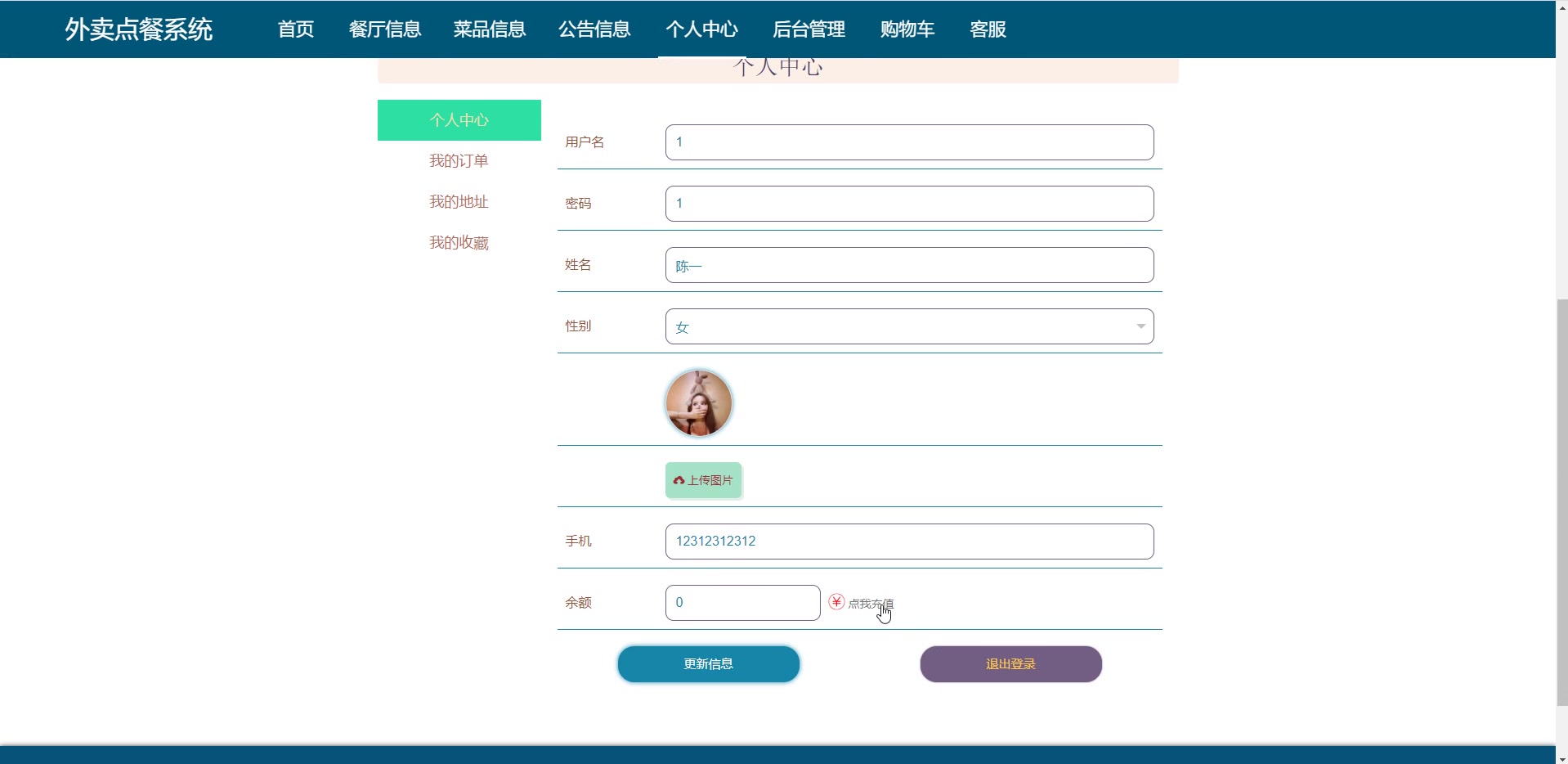Select 个人中心 in the top navigation

(701, 29)
